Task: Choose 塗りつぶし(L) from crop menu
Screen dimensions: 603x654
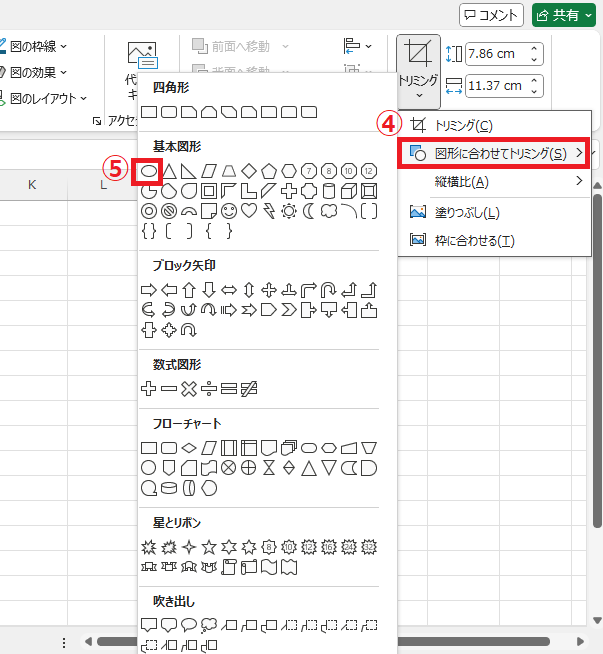Action: tap(494, 213)
